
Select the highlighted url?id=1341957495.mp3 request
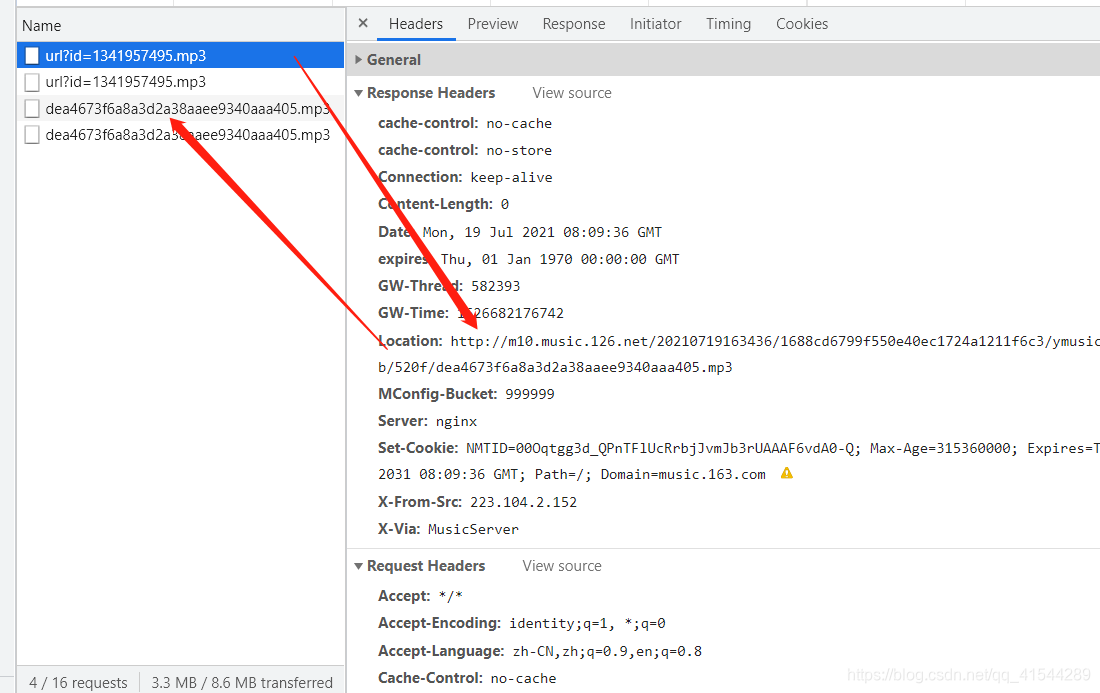tap(180, 55)
